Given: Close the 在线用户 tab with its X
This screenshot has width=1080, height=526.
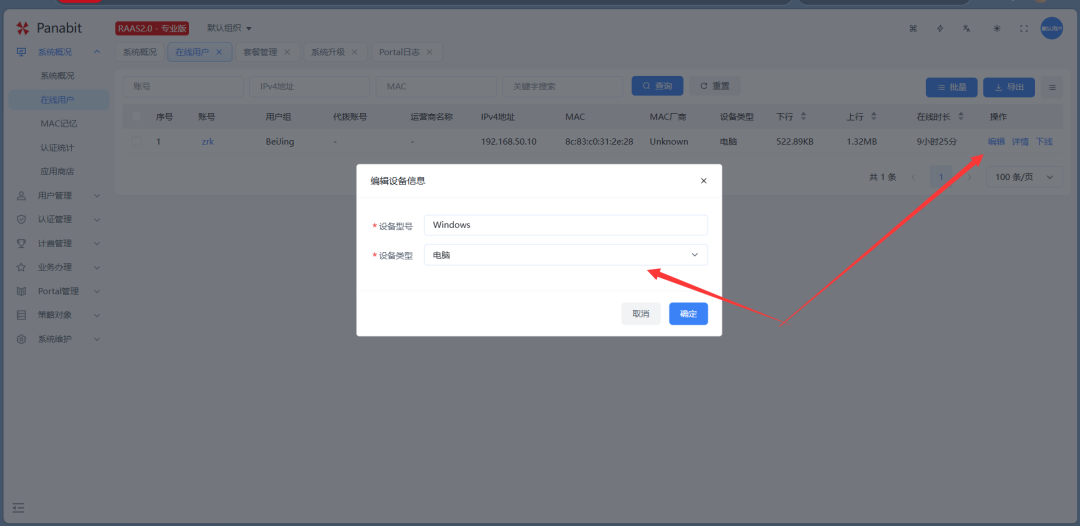Looking at the screenshot, I should click(219, 52).
